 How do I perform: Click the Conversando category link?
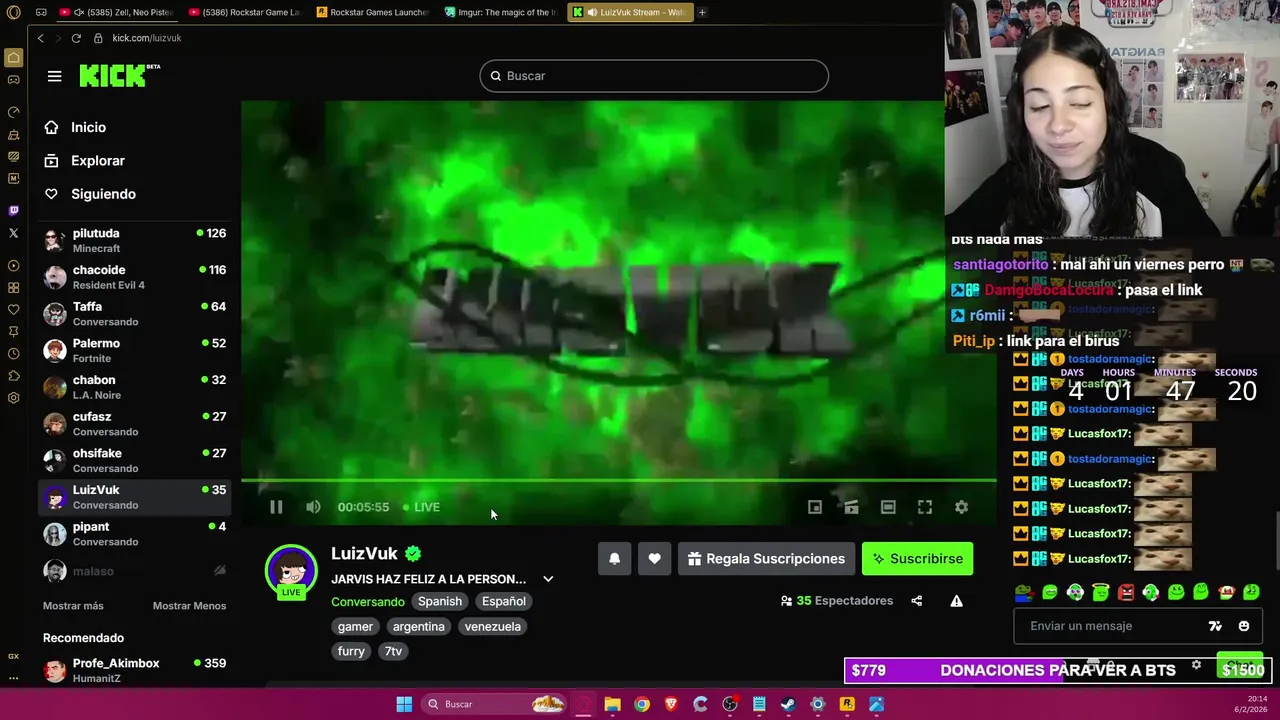pos(368,601)
